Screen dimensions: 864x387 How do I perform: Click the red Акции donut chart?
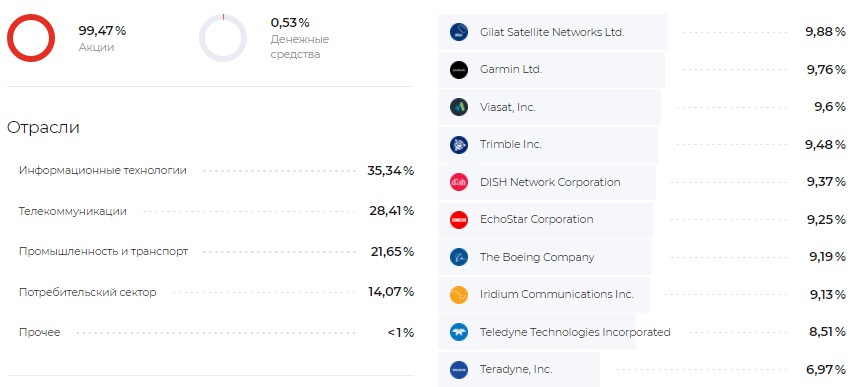[31, 38]
